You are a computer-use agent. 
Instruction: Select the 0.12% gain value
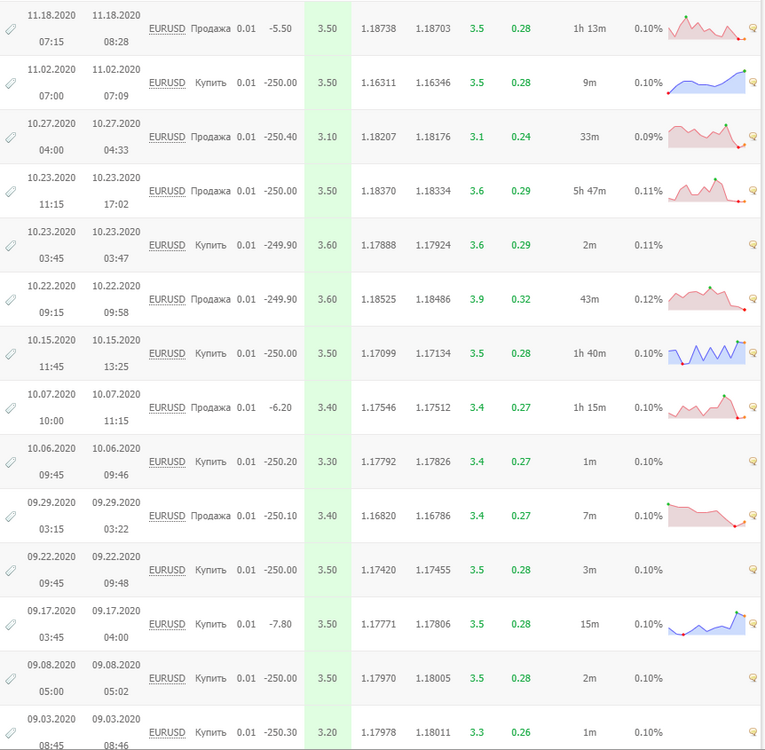[648, 299]
